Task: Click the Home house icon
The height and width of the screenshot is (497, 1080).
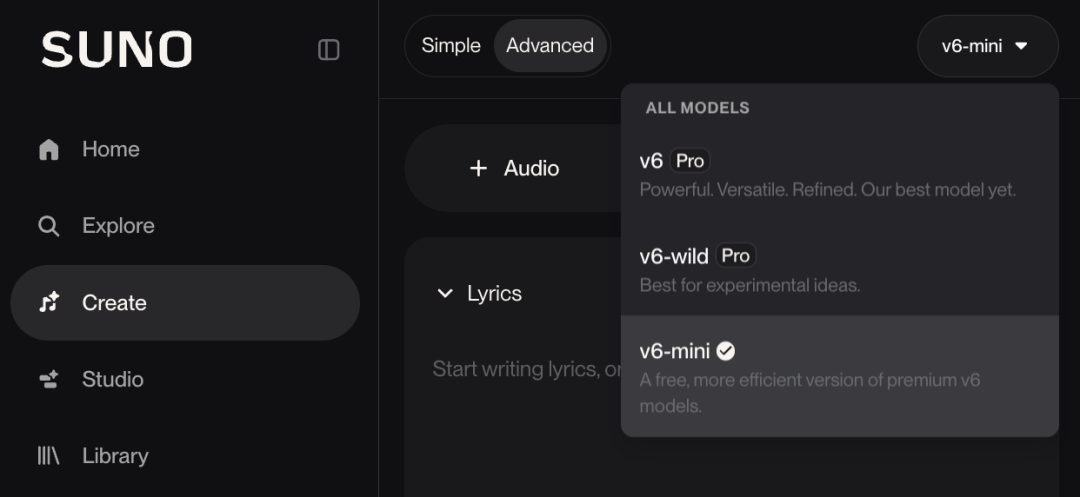Action: coord(49,149)
